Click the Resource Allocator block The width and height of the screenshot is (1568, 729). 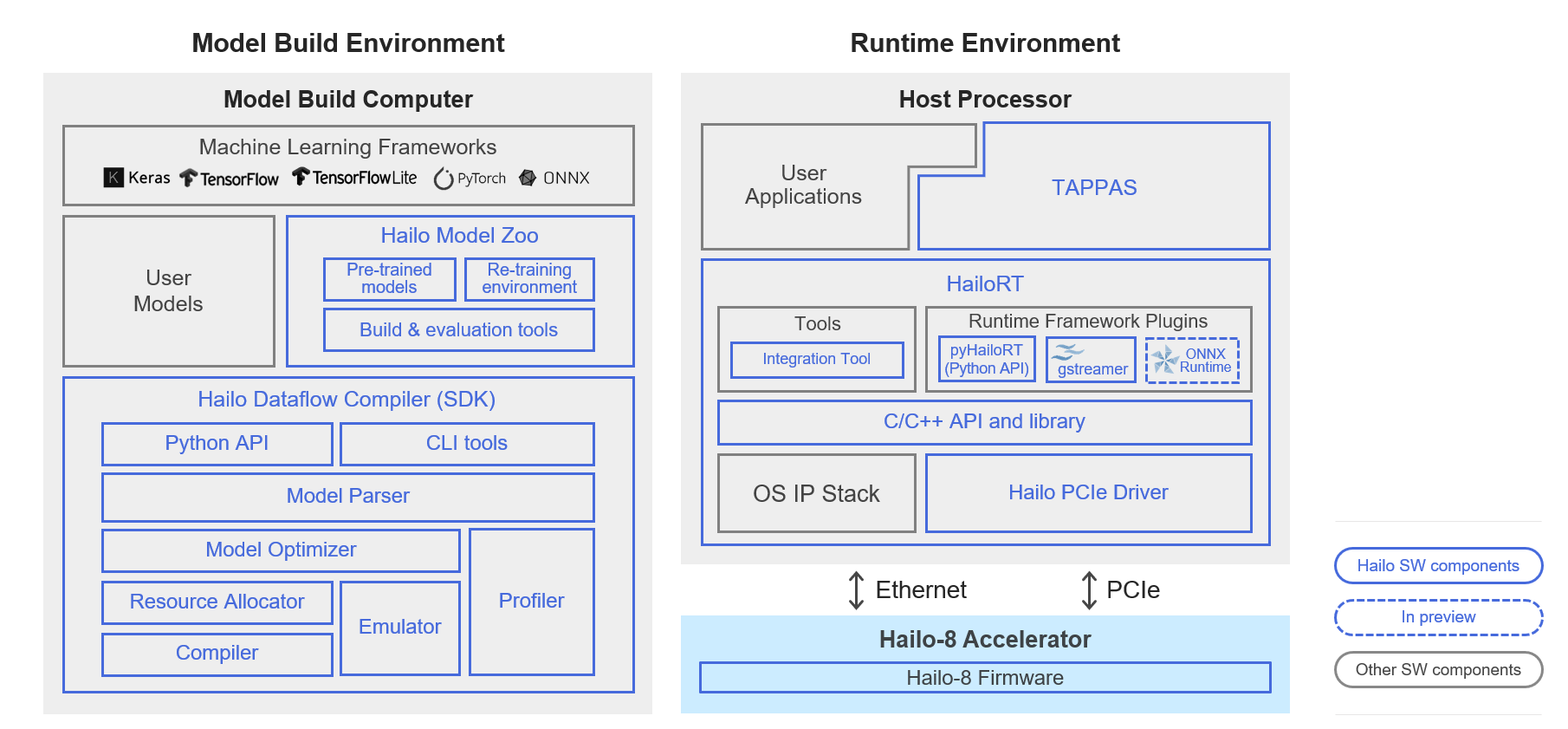point(217,602)
